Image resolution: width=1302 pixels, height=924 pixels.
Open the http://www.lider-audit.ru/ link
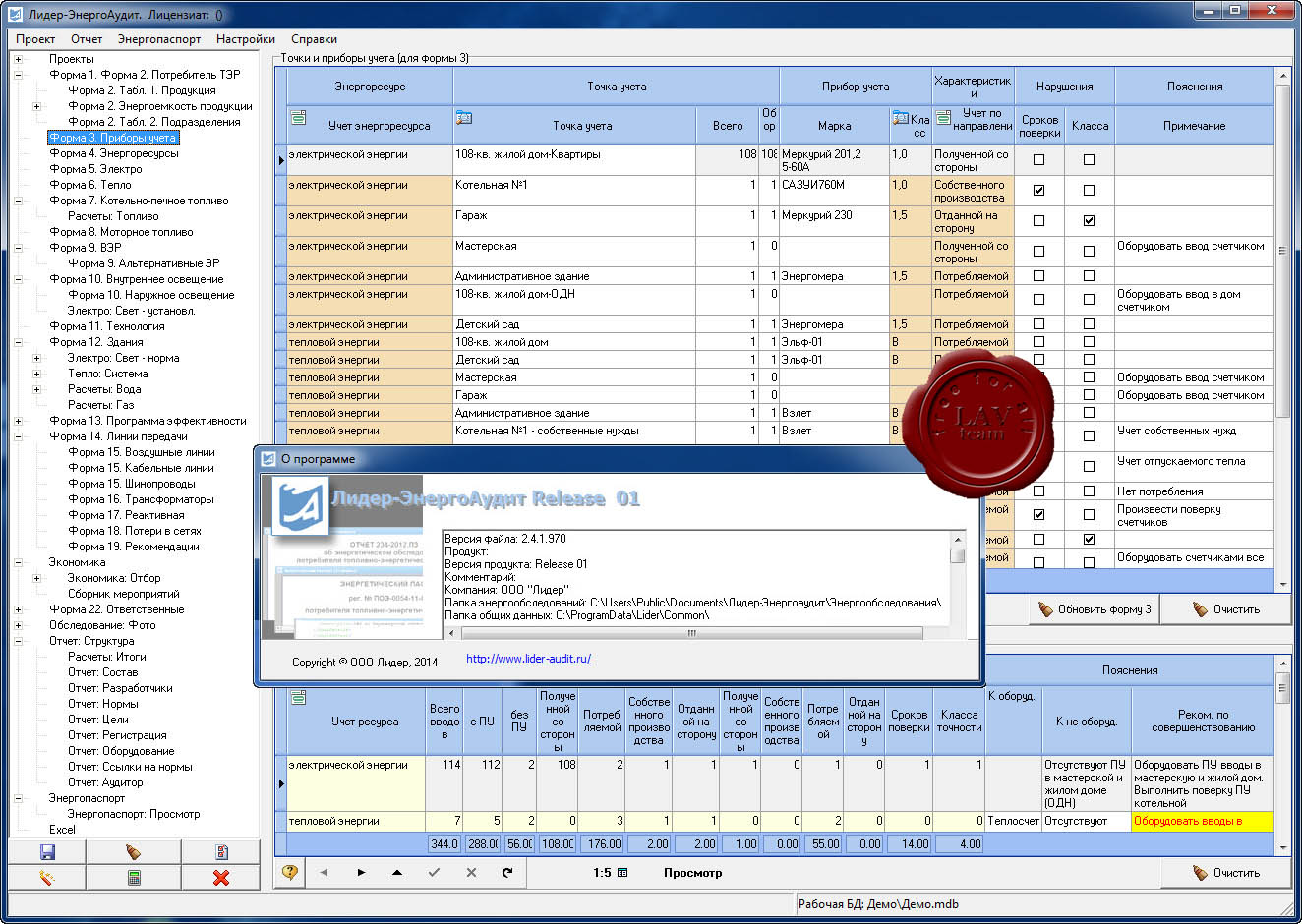529,659
